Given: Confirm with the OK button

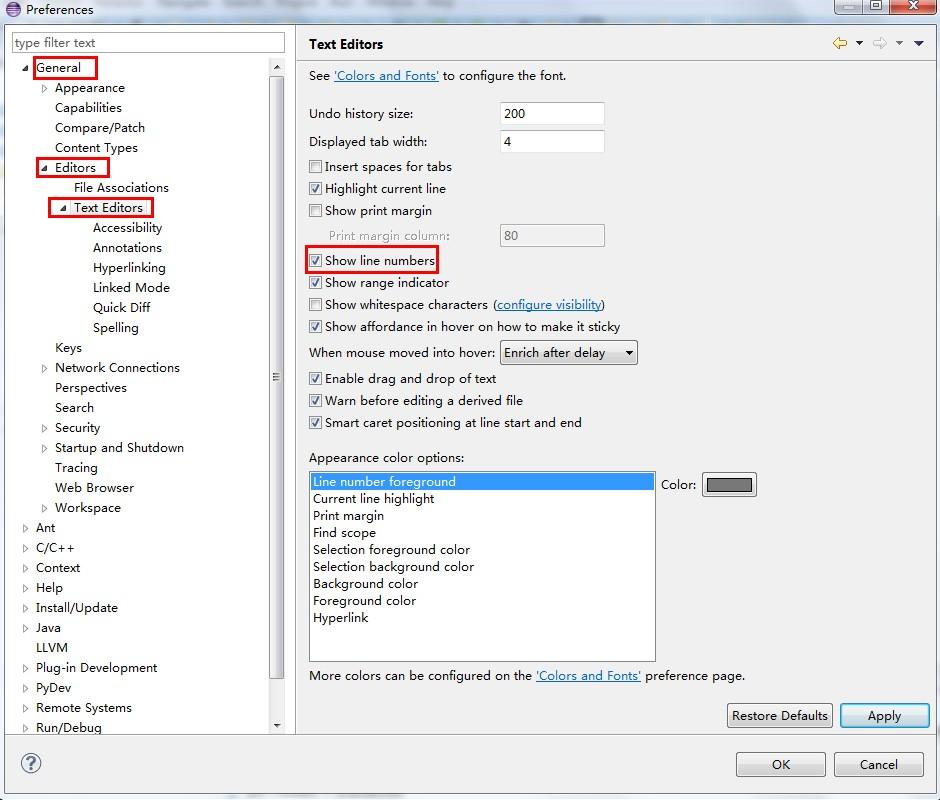Looking at the screenshot, I should point(781,765).
